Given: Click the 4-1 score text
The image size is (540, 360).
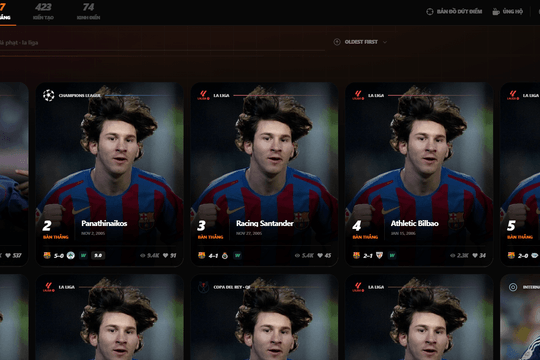Looking at the screenshot, I should click(x=213, y=256).
